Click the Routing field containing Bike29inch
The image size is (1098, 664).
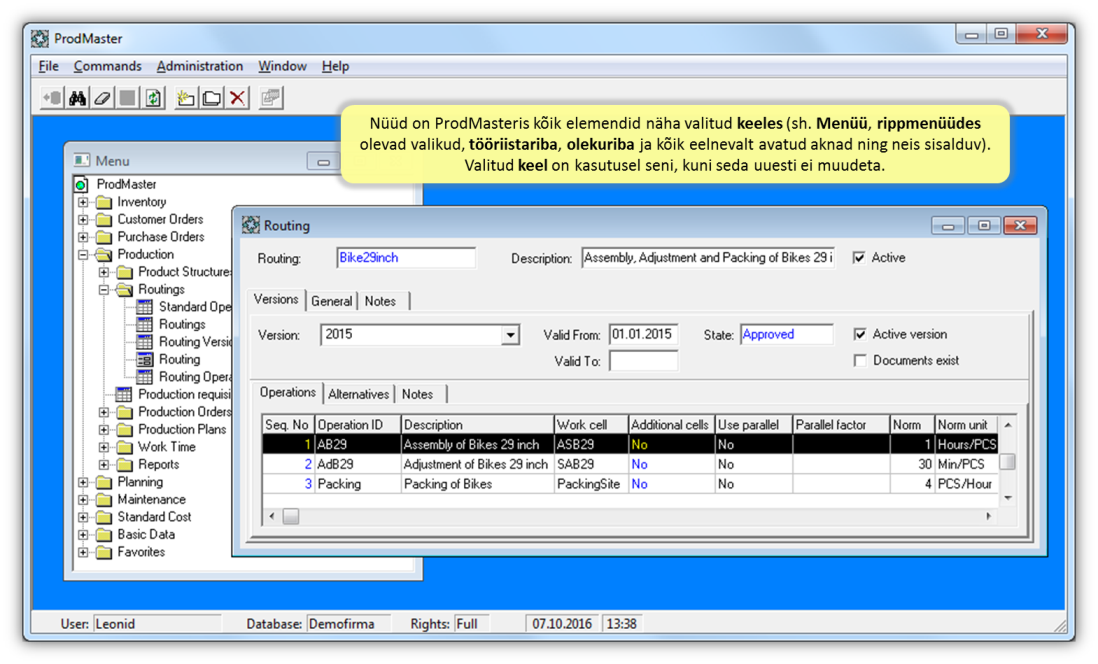pos(405,258)
